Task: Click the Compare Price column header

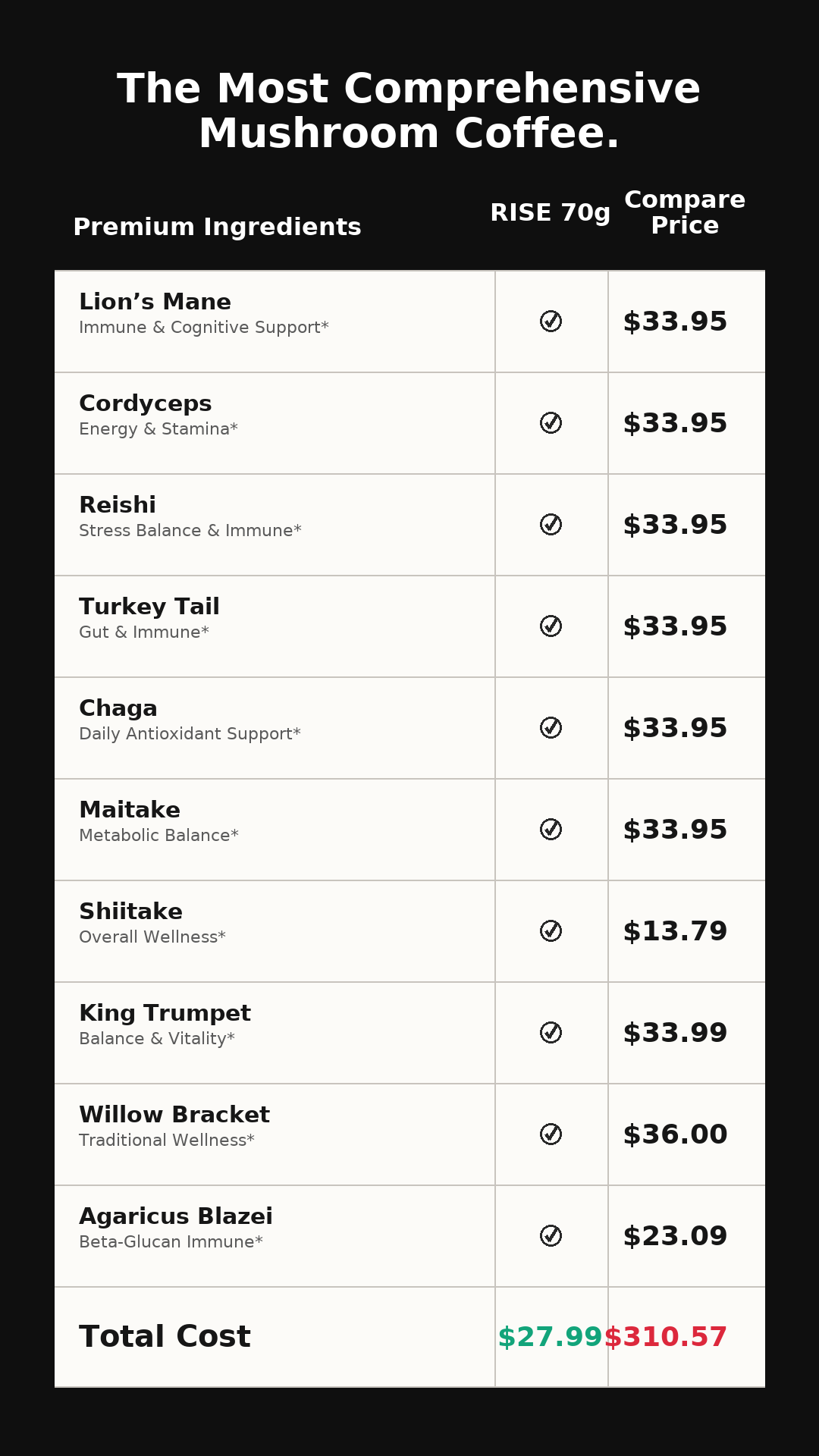Action: (685, 213)
